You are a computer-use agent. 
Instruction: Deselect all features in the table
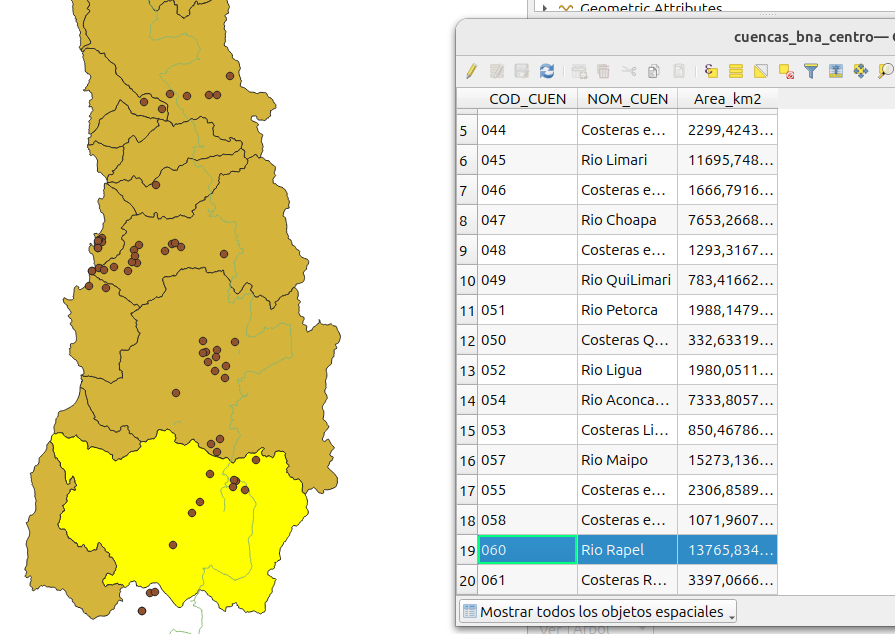click(786, 71)
